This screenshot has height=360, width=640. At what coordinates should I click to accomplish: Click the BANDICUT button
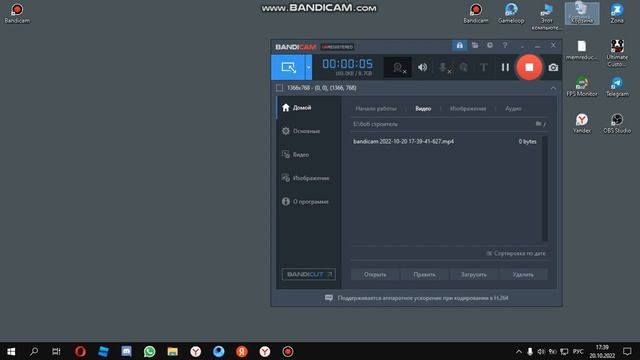309,274
